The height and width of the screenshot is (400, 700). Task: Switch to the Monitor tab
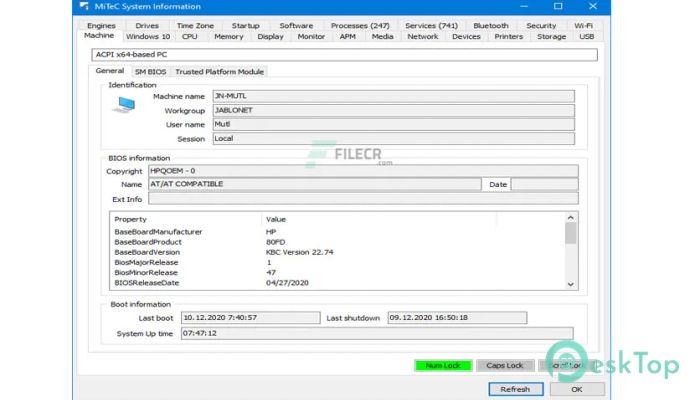point(311,37)
